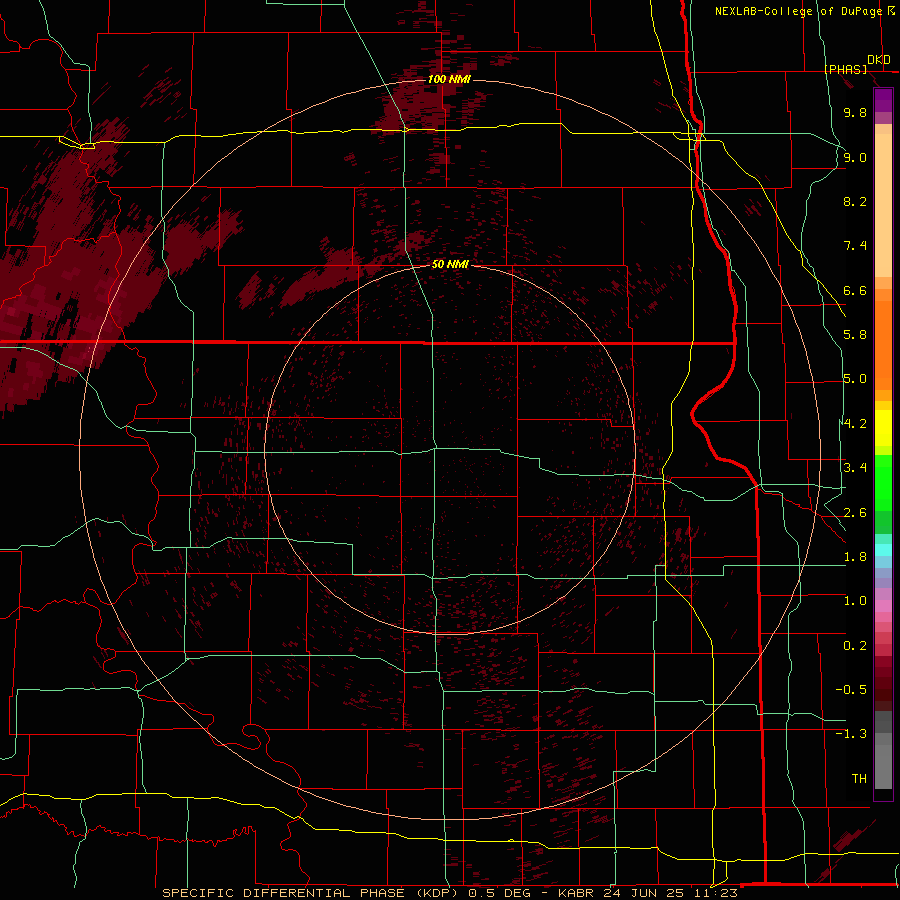This screenshot has height=900, width=900.
Task: Click the 3.4 scale value
Action: [x=855, y=468]
